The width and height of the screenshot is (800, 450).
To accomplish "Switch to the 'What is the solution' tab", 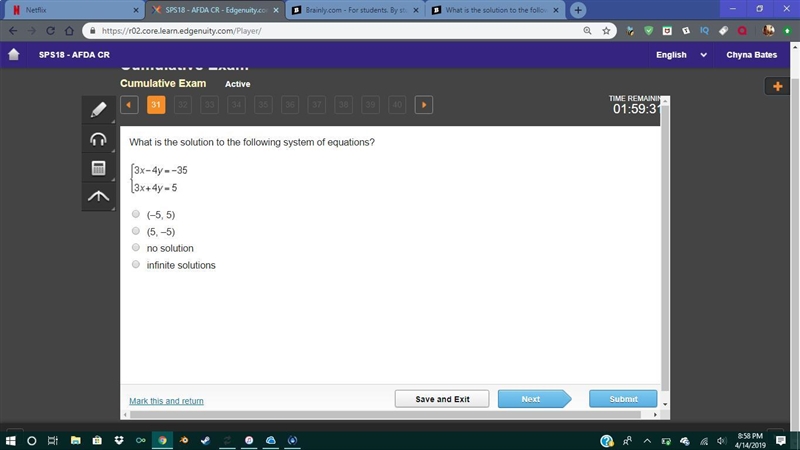I will (495, 10).
